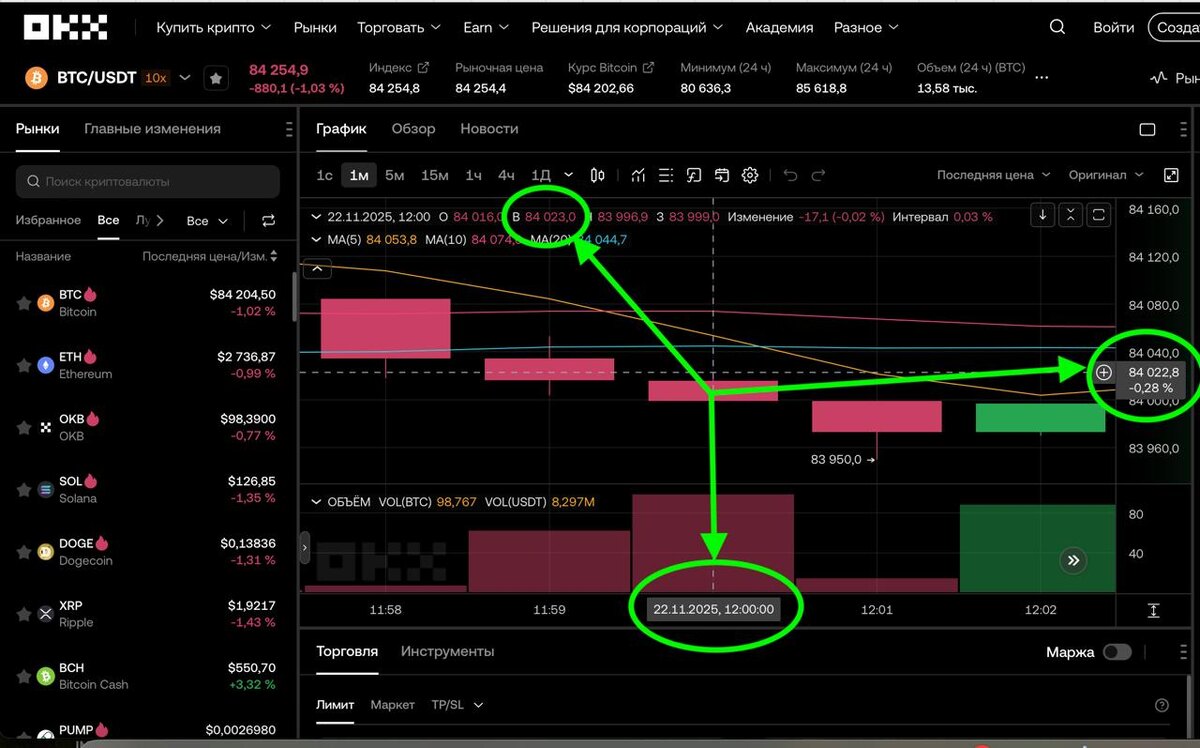Open drawing tools panel icon
The height and width of the screenshot is (748, 1200).
pyautogui.click(x=694, y=175)
